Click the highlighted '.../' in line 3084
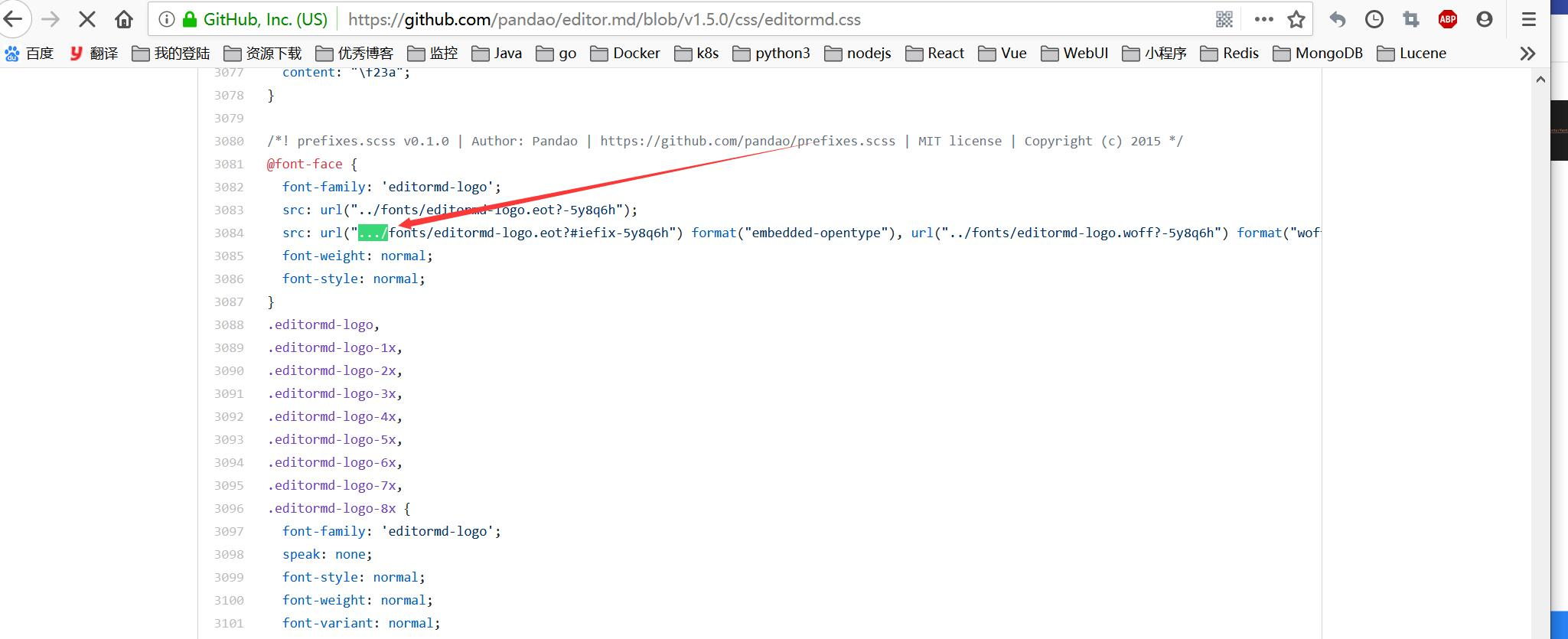Viewport: 1568px width, 639px height. tap(373, 233)
